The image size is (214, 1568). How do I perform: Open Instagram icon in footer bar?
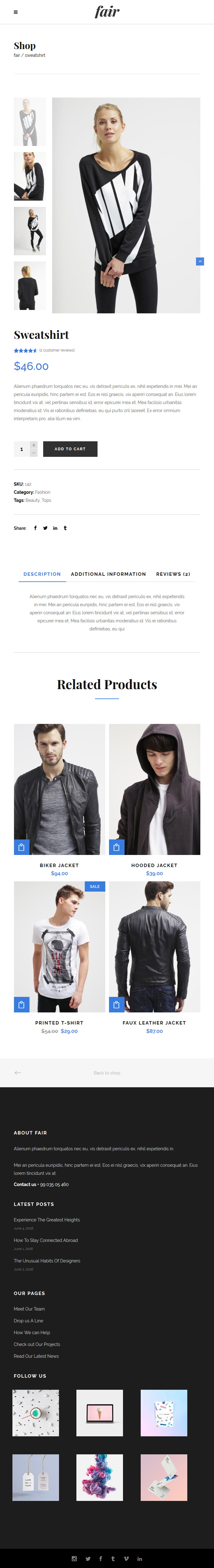[74, 1558]
